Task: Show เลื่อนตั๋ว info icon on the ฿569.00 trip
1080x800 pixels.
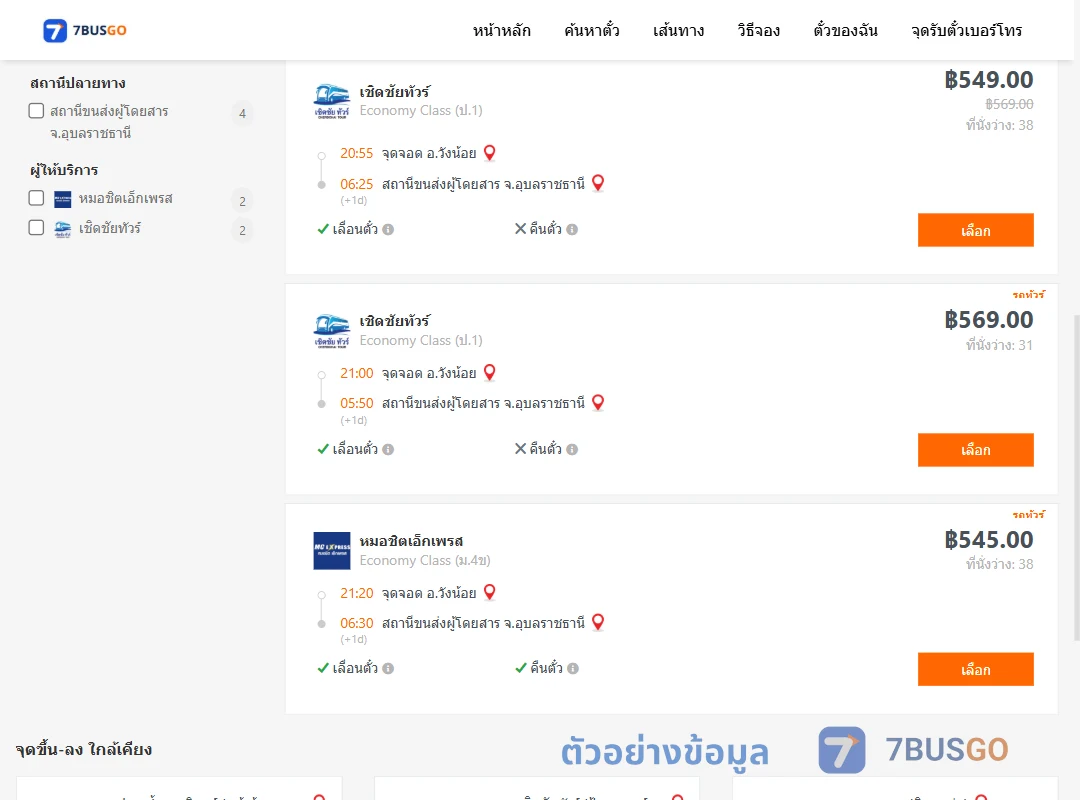Action: pos(388,449)
